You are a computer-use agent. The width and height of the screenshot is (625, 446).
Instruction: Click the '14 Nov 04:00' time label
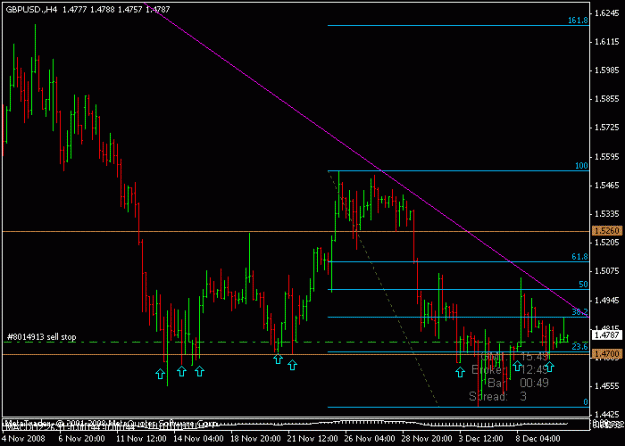[199, 439]
